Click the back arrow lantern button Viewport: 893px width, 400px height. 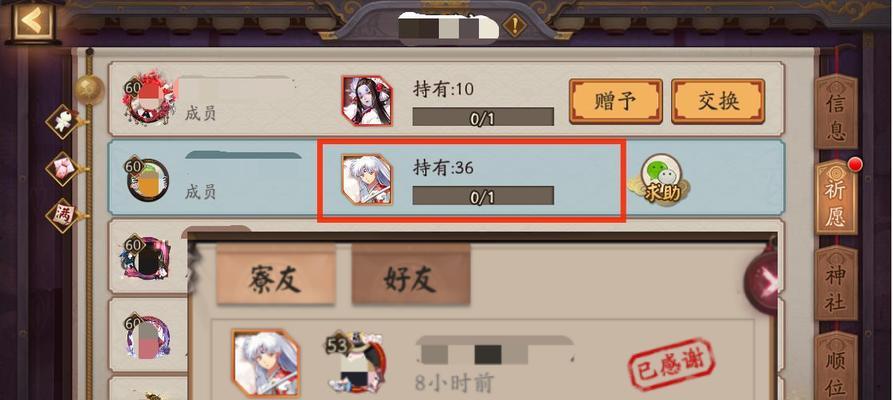click(x=34, y=22)
